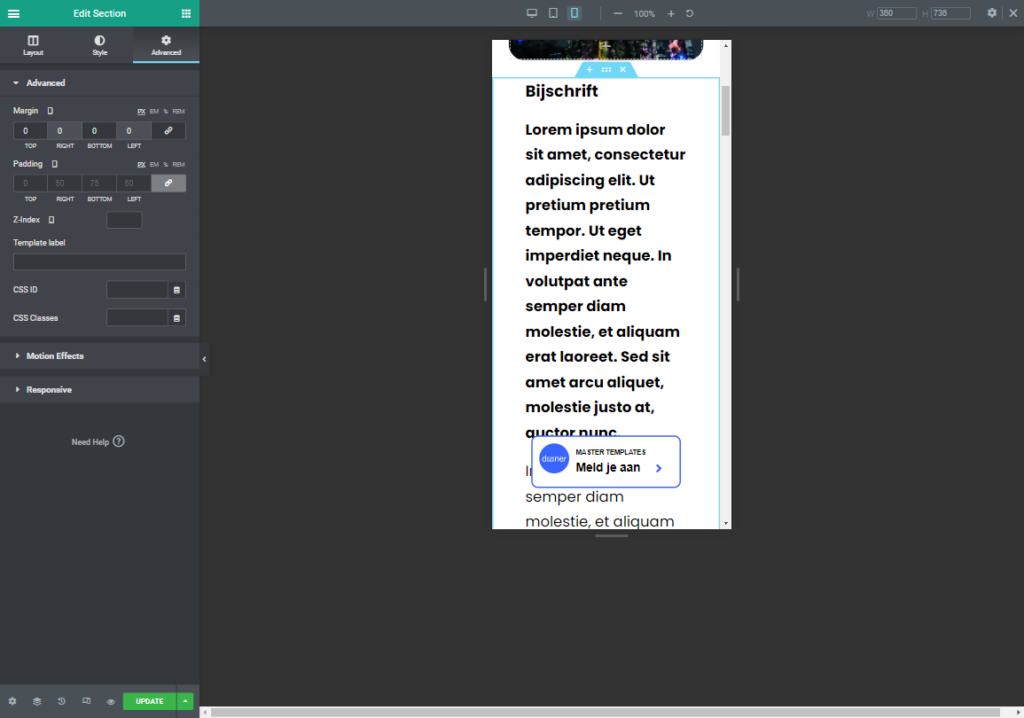1024x718 pixels.
Task: Switch to the Layout tab
Action: click(x=33, y=45)
